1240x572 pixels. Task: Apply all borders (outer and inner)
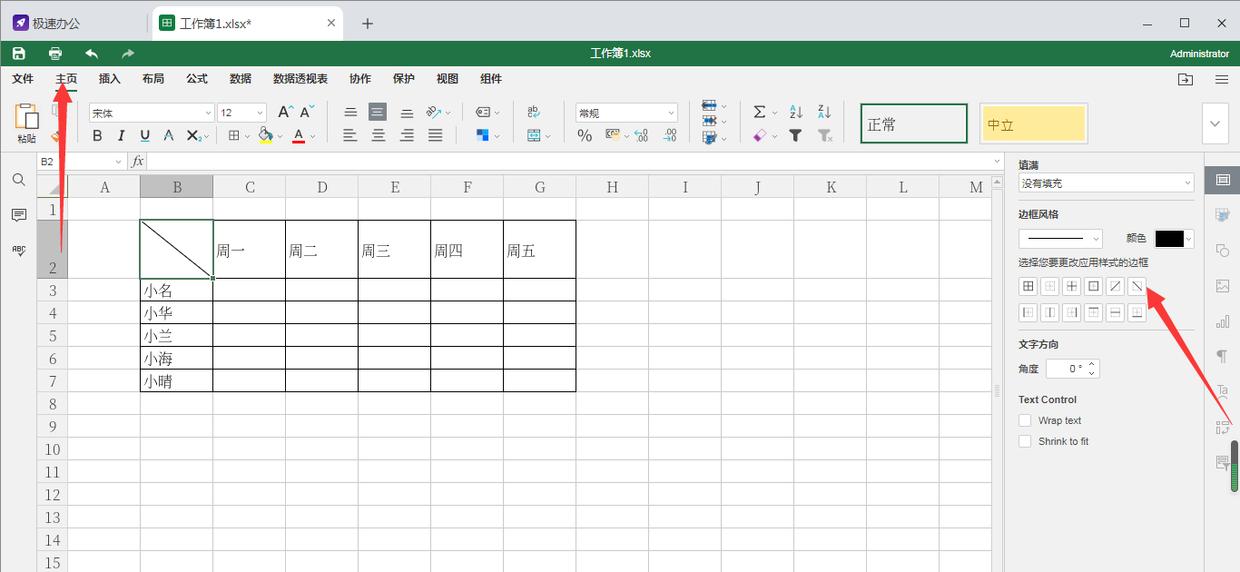click(x=1028, y=286)
